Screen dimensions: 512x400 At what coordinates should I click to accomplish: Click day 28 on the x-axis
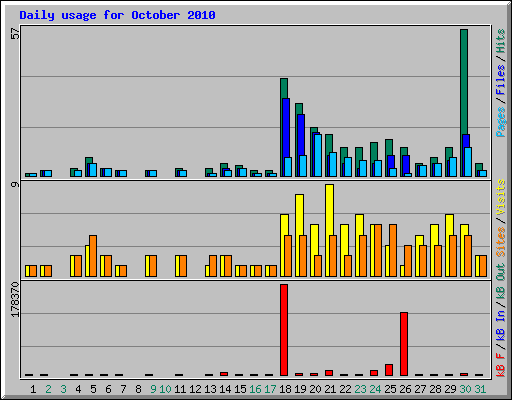coord(435,389)
